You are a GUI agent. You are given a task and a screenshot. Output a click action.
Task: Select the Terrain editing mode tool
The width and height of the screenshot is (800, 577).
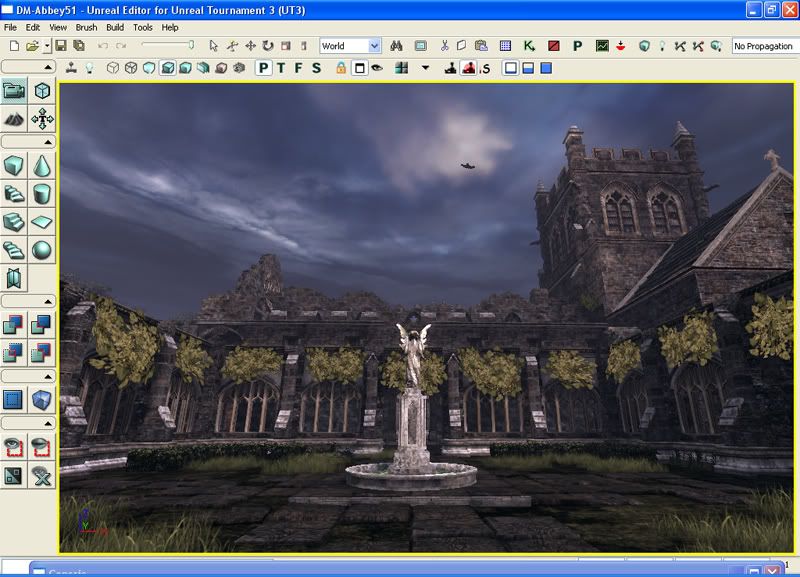tap(14, 119)
